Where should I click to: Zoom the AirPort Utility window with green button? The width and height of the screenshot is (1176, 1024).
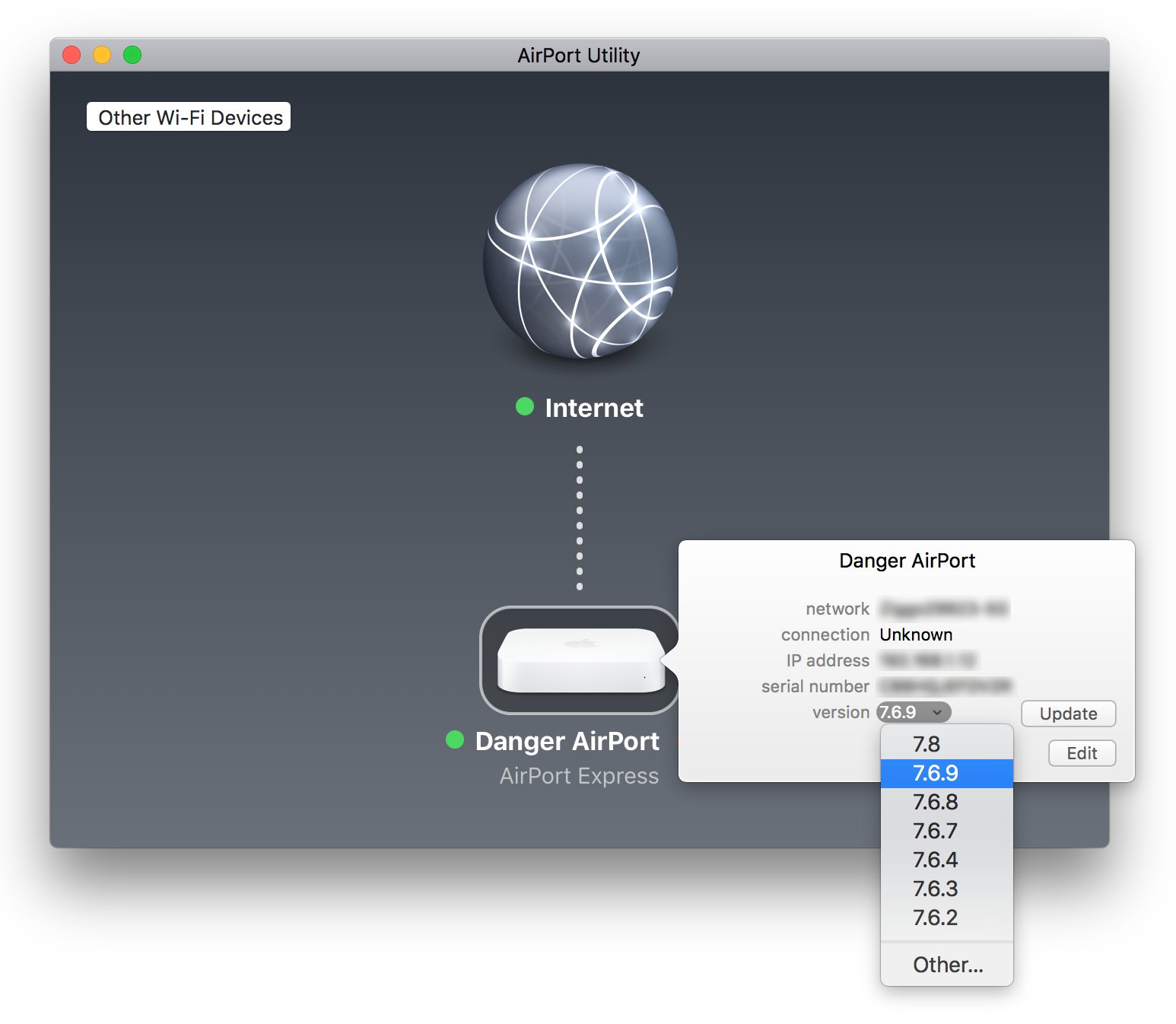coord(132,55)
